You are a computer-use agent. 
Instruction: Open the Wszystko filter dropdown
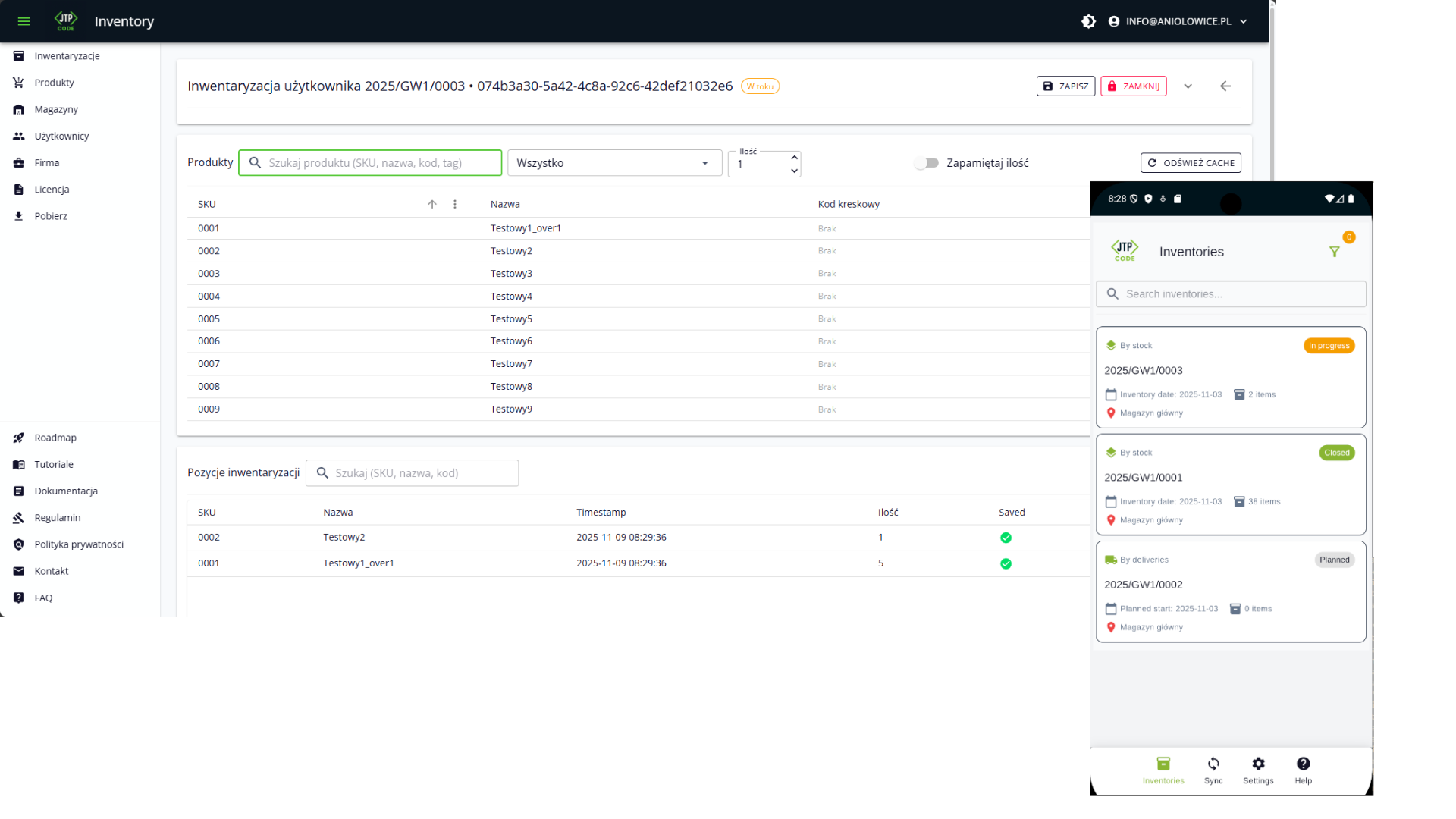tap(613, 163)
